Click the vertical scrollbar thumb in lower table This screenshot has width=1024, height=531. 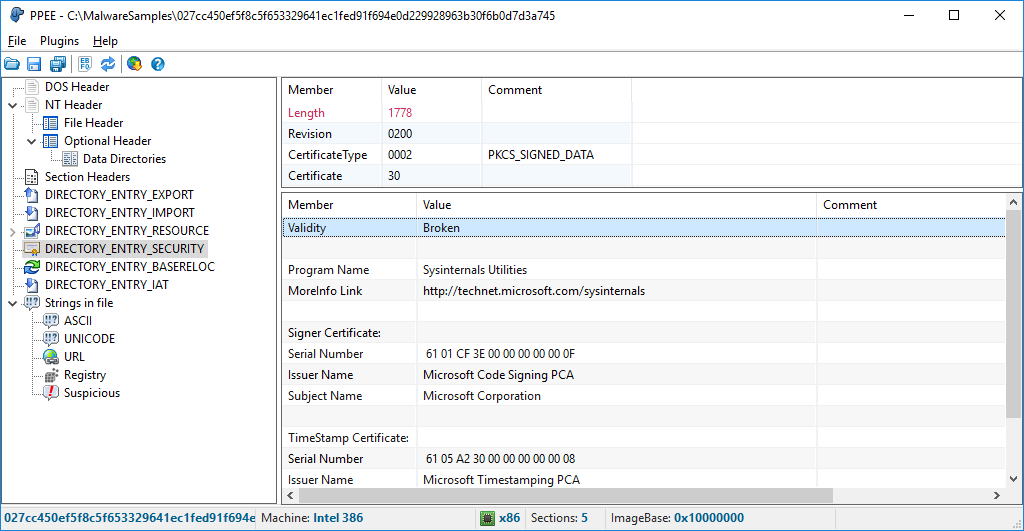pos(1013,314)
